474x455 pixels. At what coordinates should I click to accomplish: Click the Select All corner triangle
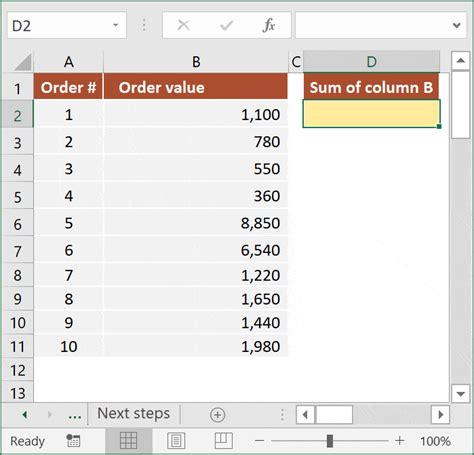[x=23, y=62]
